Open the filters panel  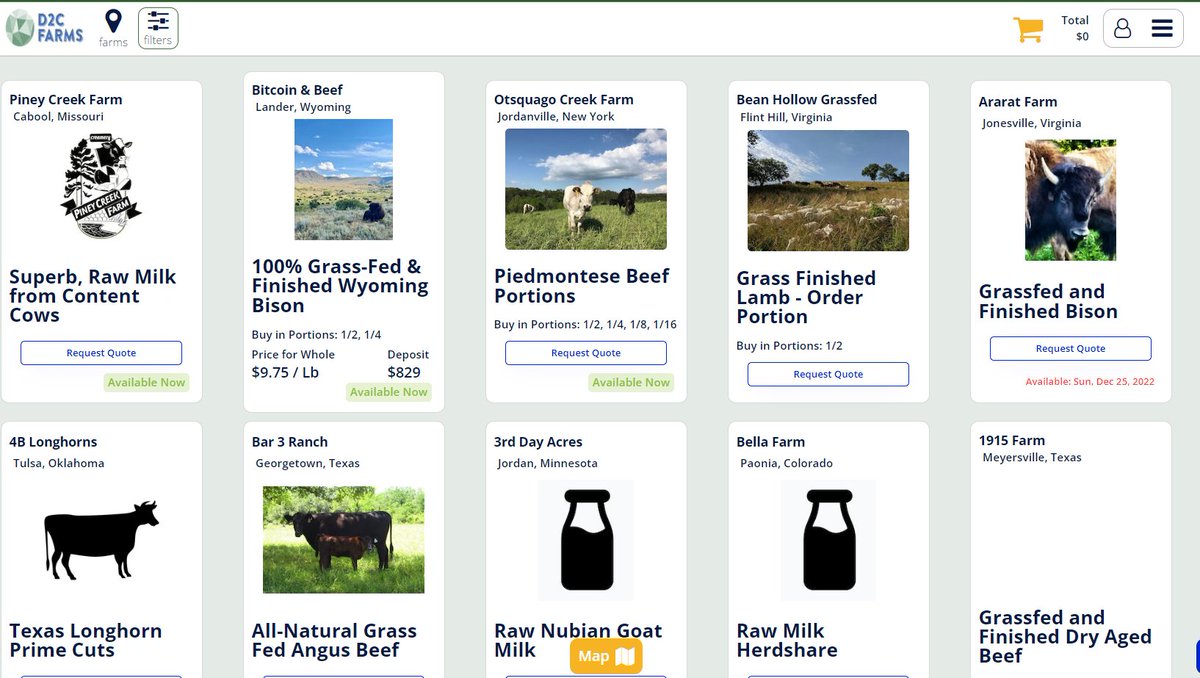pyautogui.click(x=158, y=28)
